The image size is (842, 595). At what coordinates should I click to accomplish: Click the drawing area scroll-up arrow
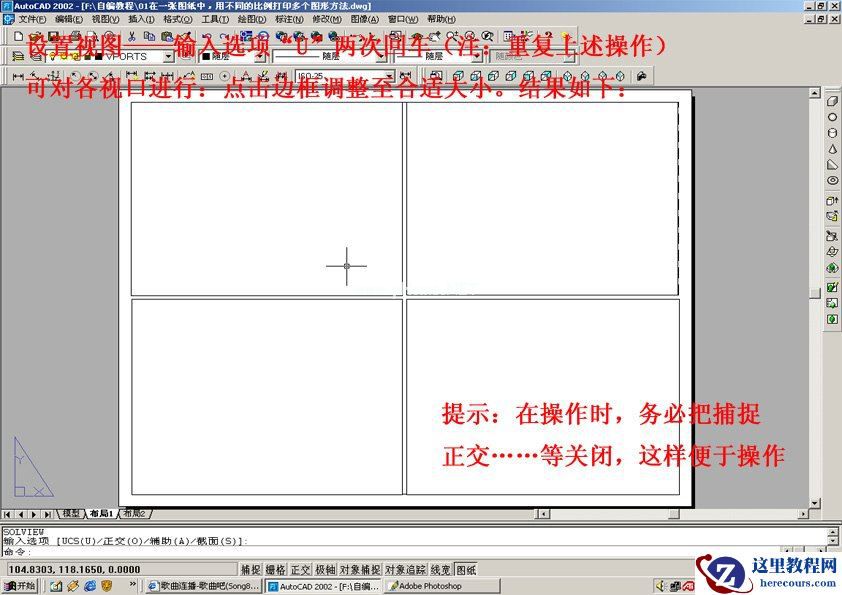pos(815,93)
